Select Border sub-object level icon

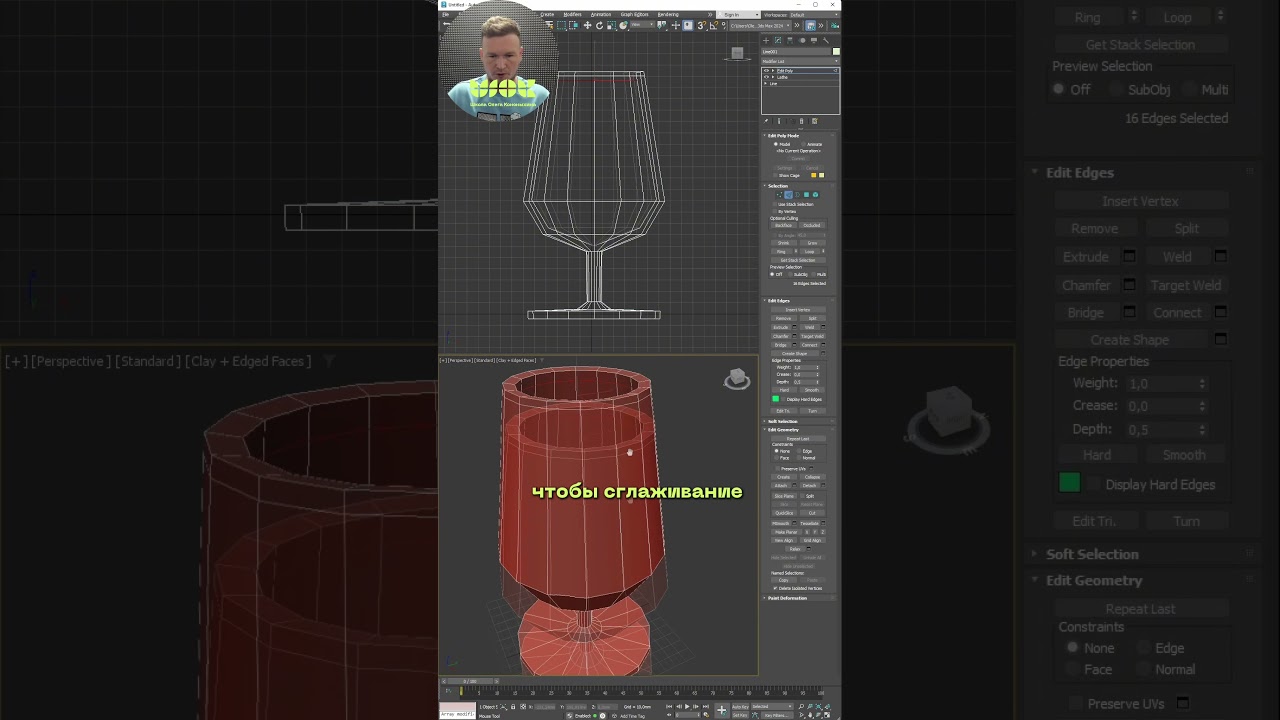point(797,195)
